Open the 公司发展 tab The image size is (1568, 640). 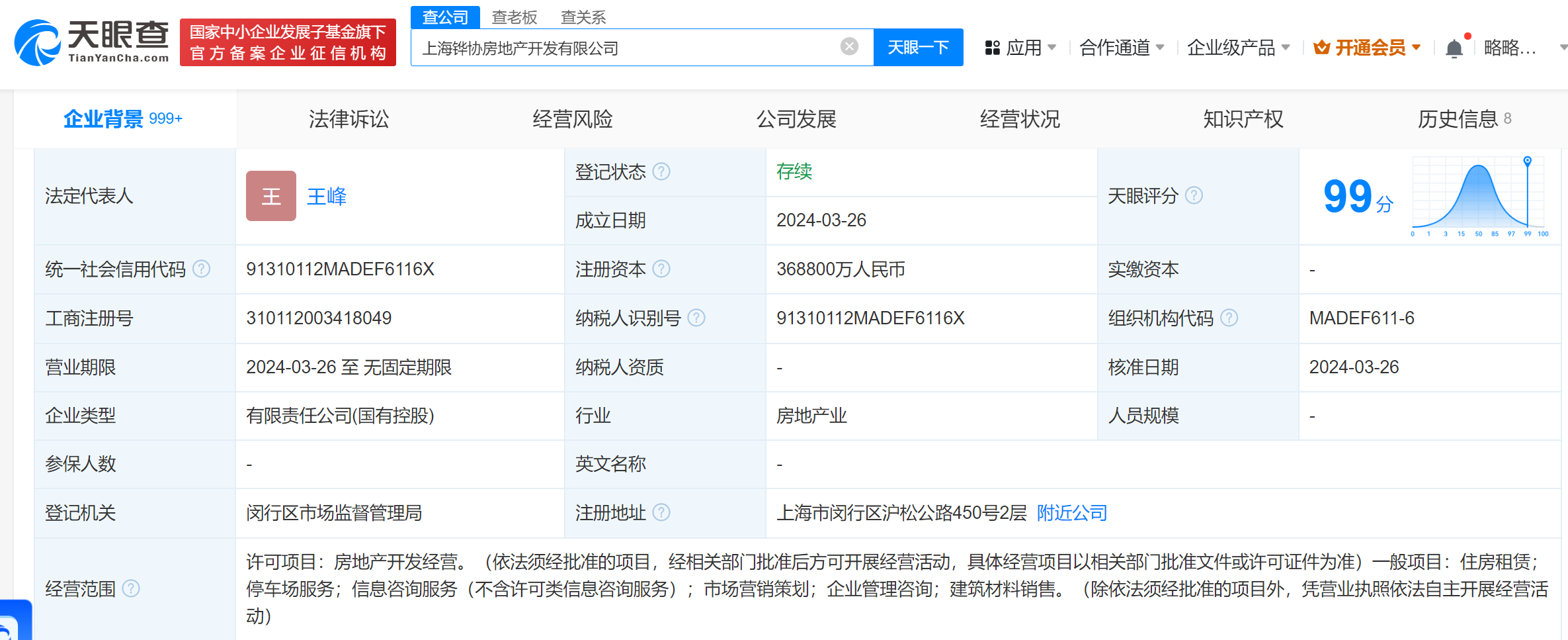tap(796, 119)
